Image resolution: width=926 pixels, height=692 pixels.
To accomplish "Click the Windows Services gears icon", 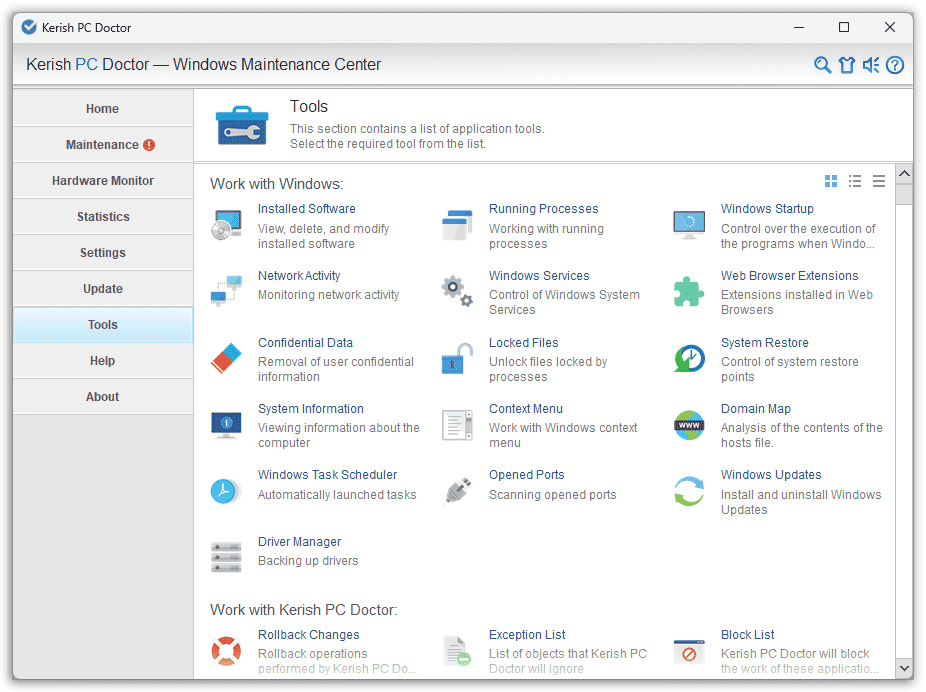I will coord(457,291).
